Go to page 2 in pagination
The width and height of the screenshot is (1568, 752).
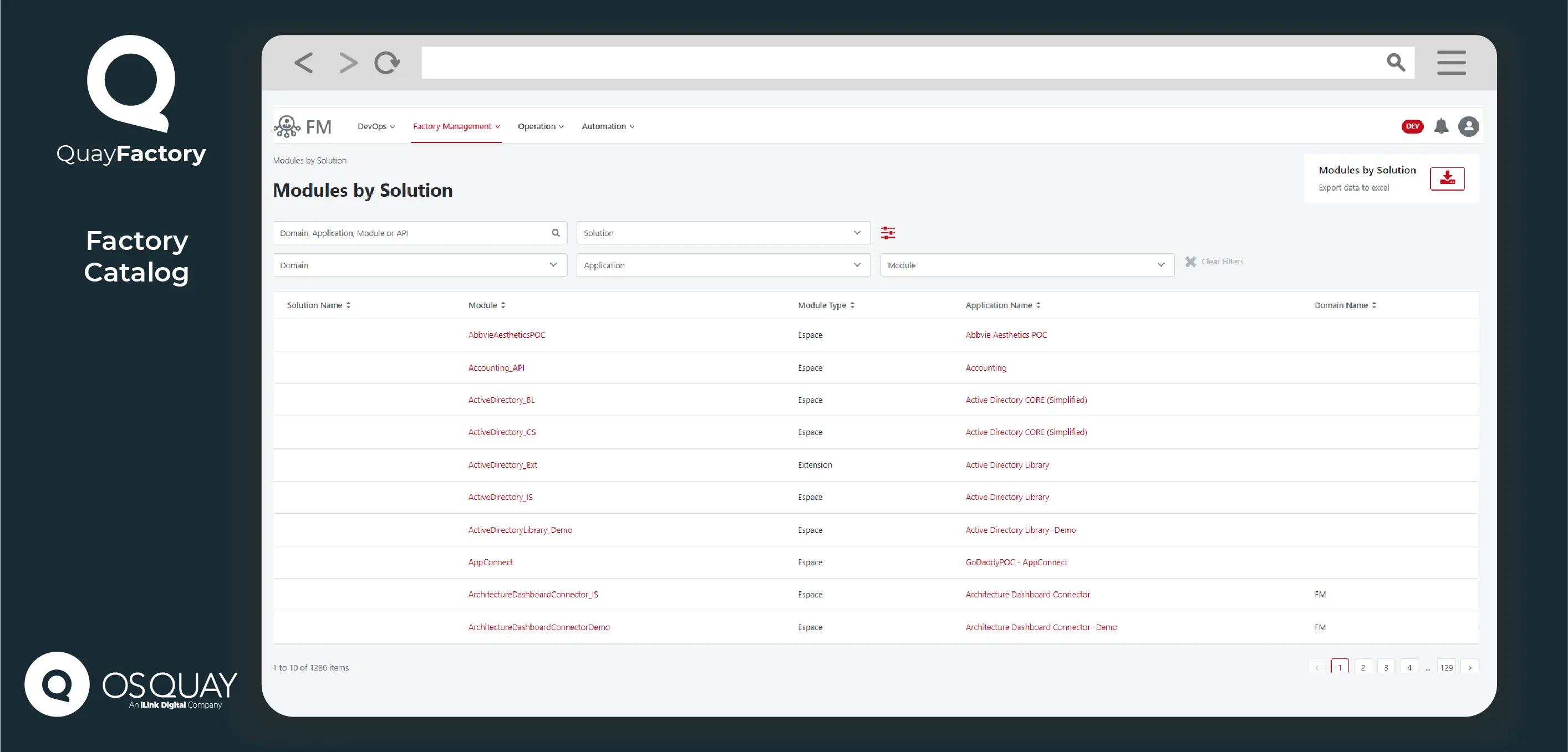pyautogui.click(x=1363, y=667)
